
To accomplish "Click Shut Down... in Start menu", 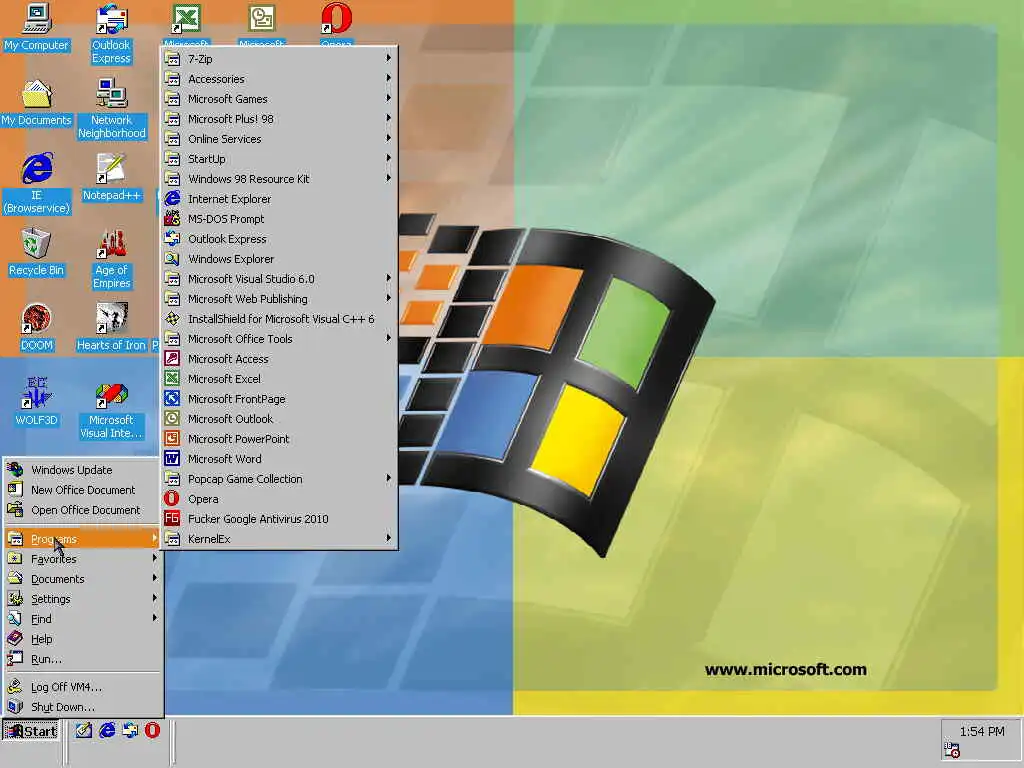I will (x=82, y=707).
